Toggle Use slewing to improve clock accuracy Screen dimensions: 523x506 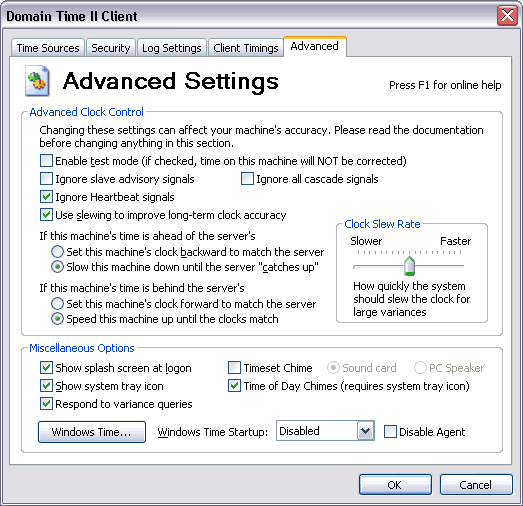point(46,214)
